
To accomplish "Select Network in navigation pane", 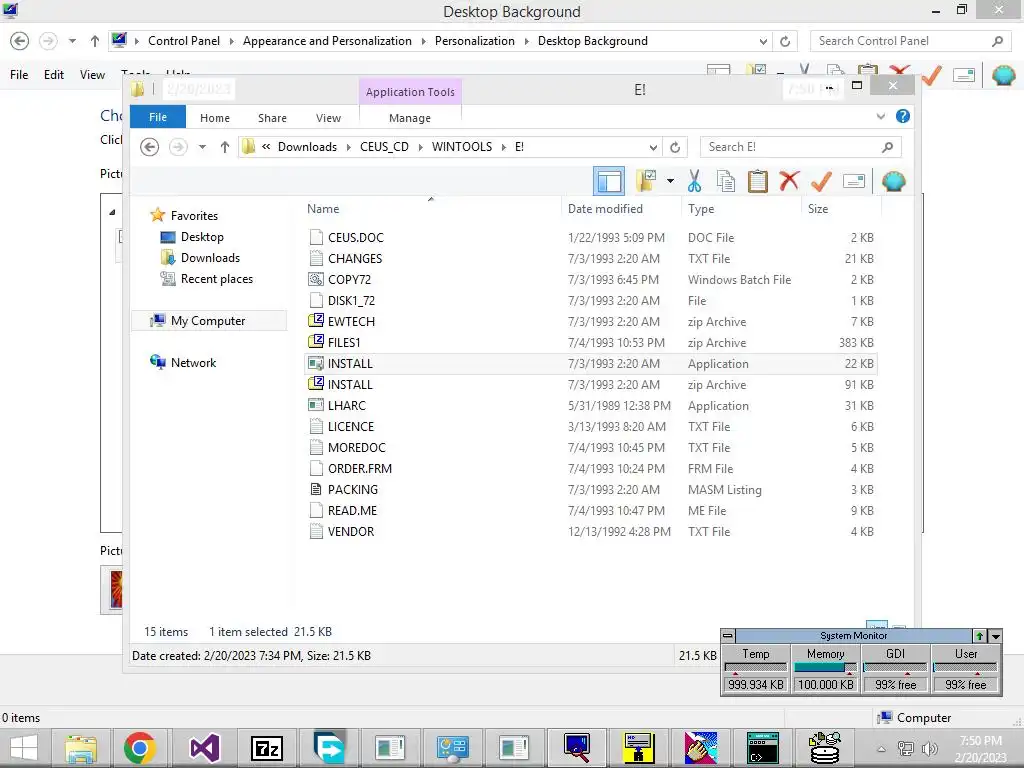I will (x=192, y=362).
